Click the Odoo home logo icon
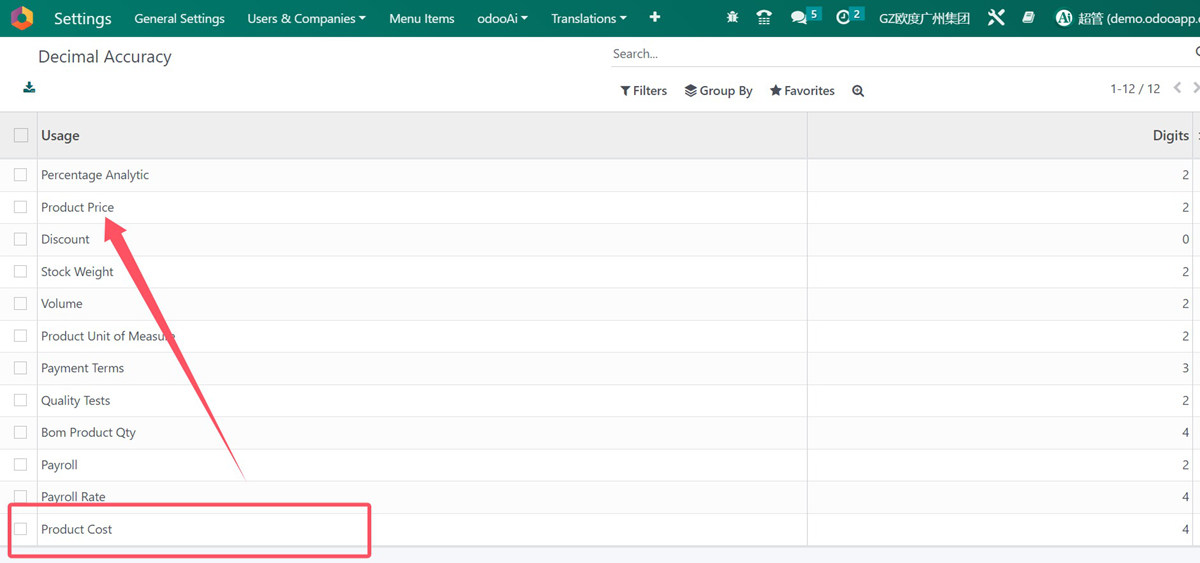This screenshot has height=563, width=1200. [22, 18]
